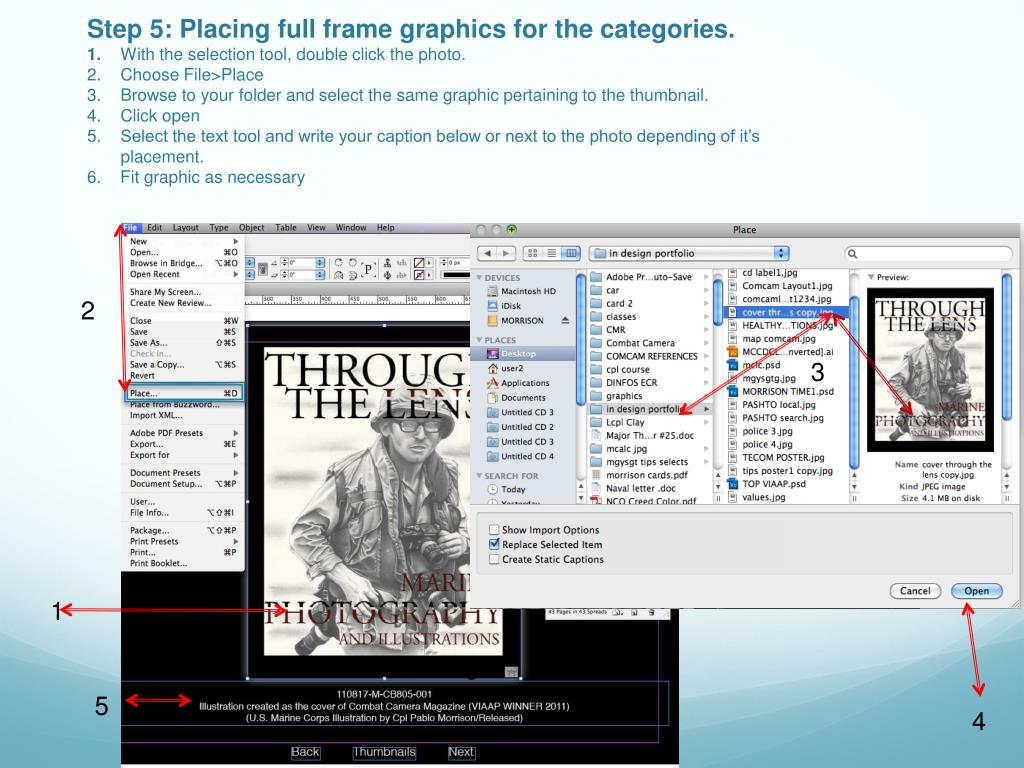
Task: Click Cancel in the Place dialog
Action: [x=915, y=590]
